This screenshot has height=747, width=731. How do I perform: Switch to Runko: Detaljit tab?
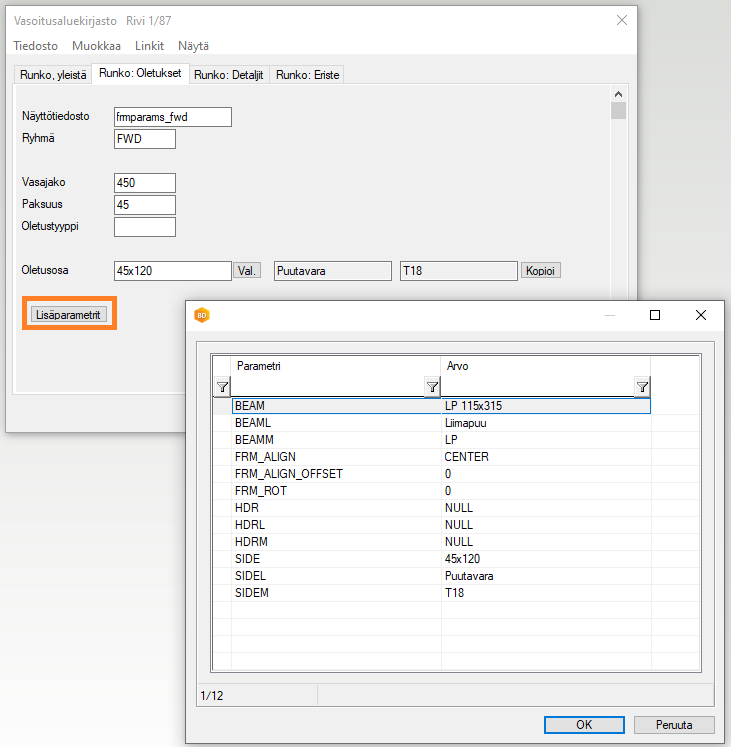(228, 75)
